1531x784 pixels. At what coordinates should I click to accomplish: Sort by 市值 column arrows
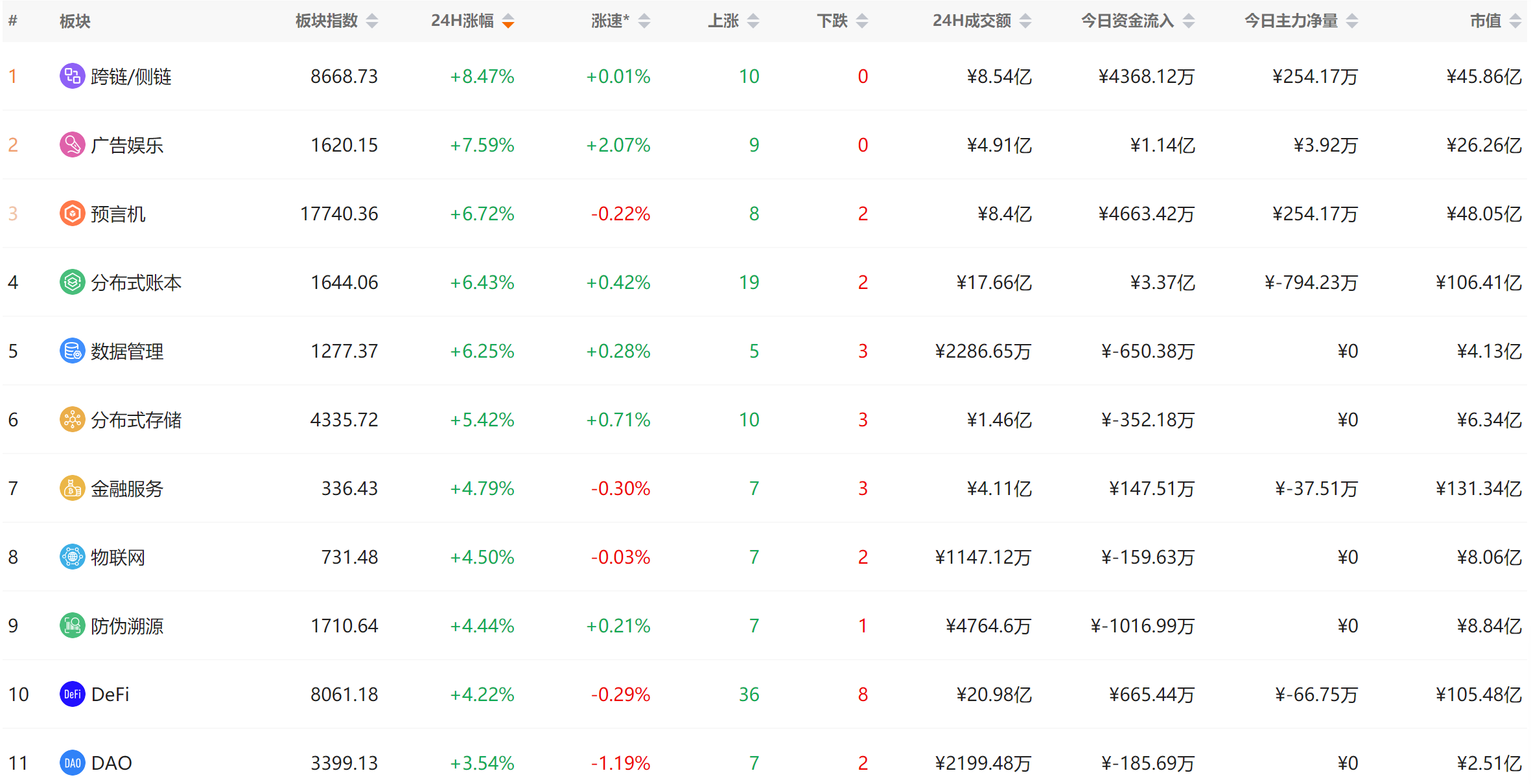coord(1515,21)
